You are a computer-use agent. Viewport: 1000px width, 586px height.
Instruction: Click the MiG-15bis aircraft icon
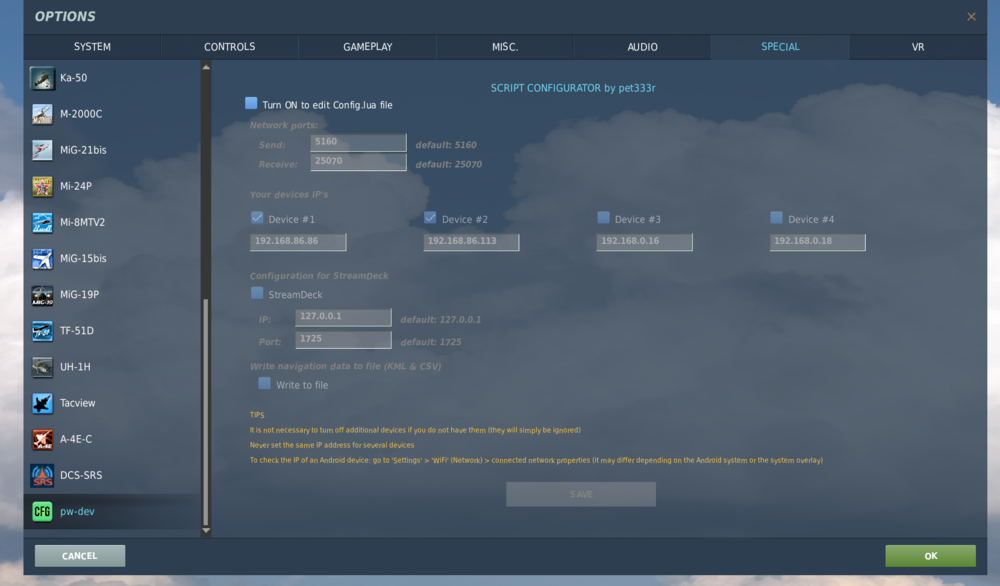[x=42, y=258]
